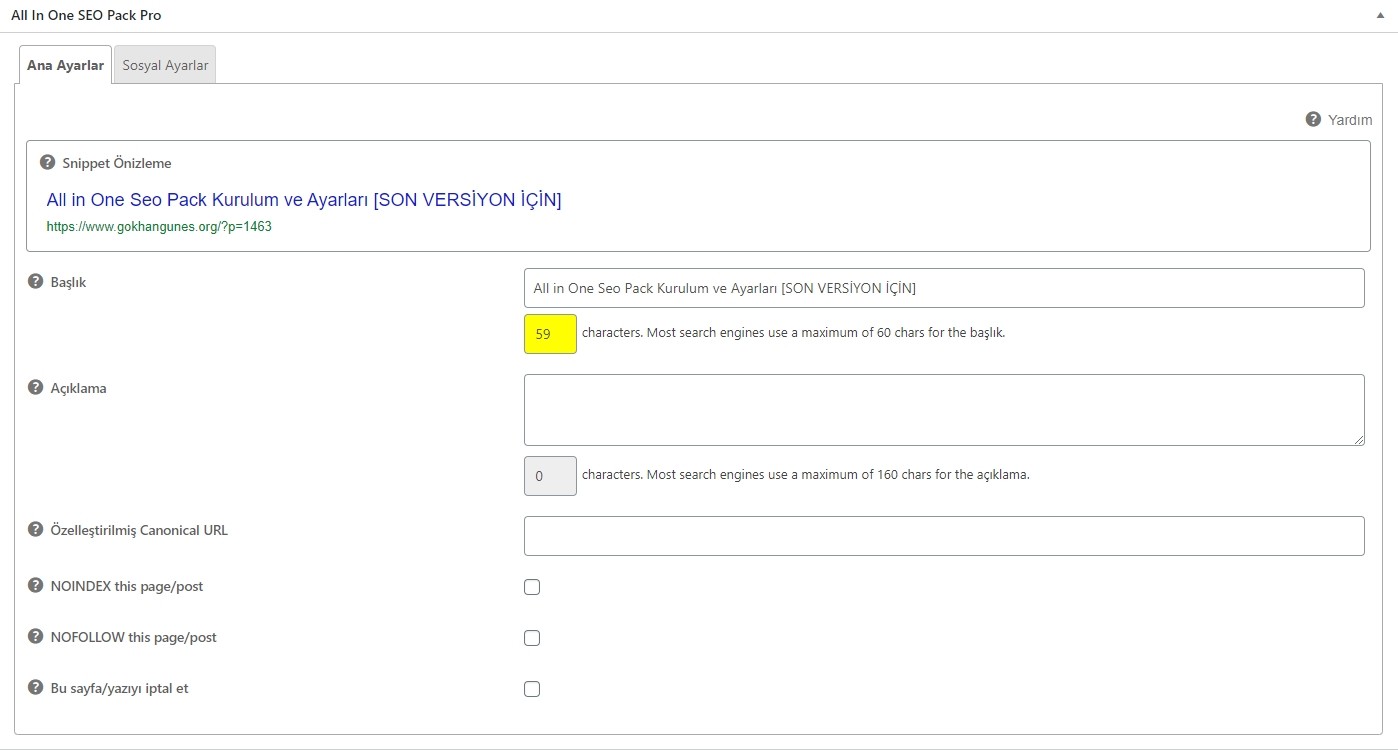Tick the Bu sayfa/yazıyı iptal et checkbox

click(x=532, y=689)
